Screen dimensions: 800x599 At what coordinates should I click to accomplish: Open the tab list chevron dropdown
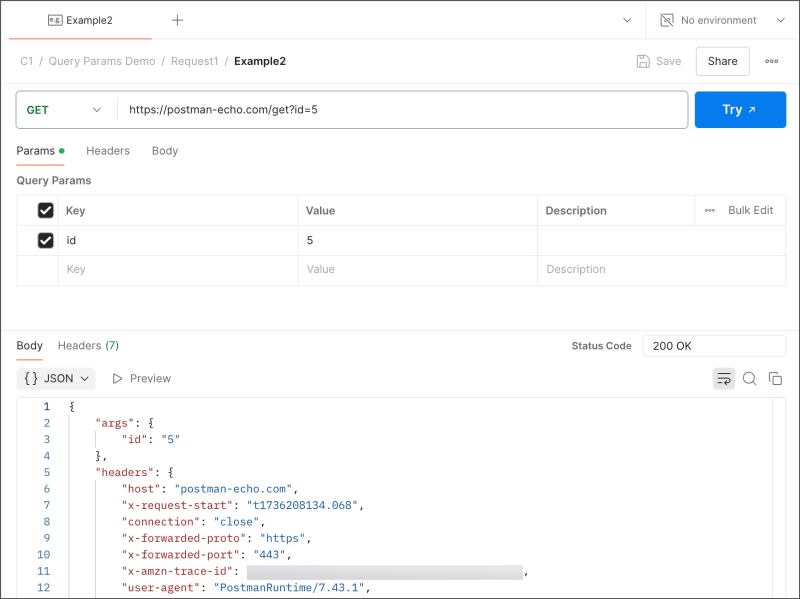click(x=627, y=20)
